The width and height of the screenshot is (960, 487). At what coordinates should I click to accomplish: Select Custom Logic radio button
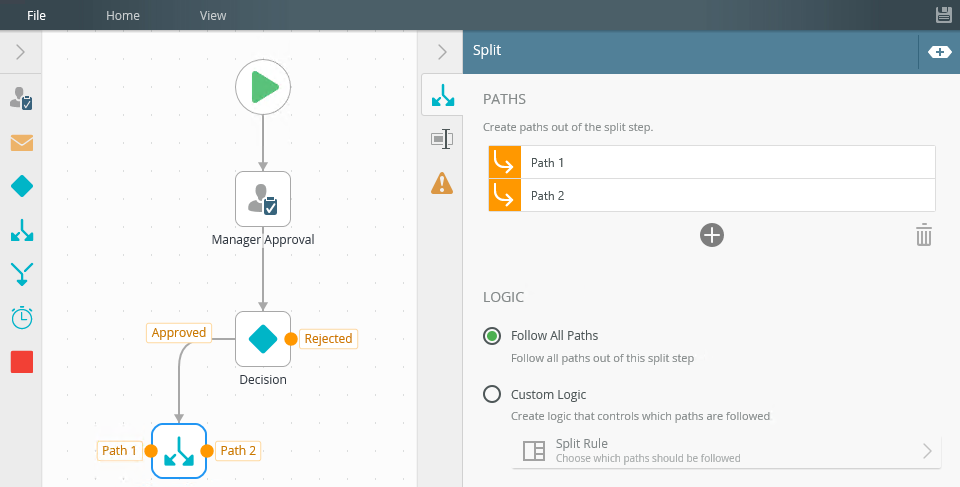pos(492,394)
